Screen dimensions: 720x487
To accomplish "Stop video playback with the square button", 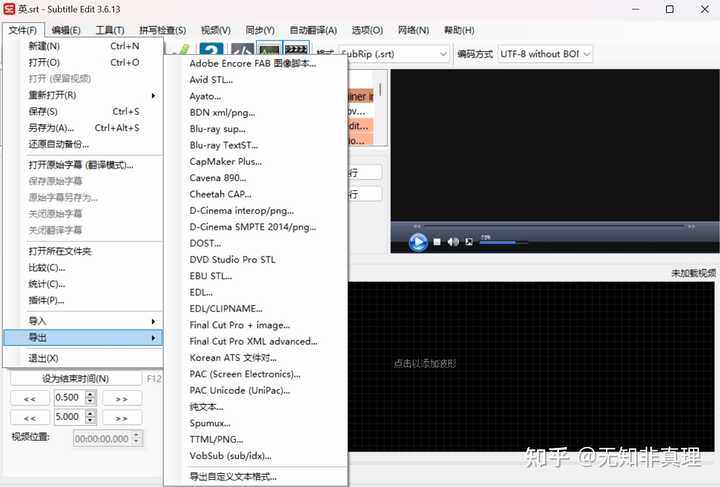I will [x=437, y=242].
